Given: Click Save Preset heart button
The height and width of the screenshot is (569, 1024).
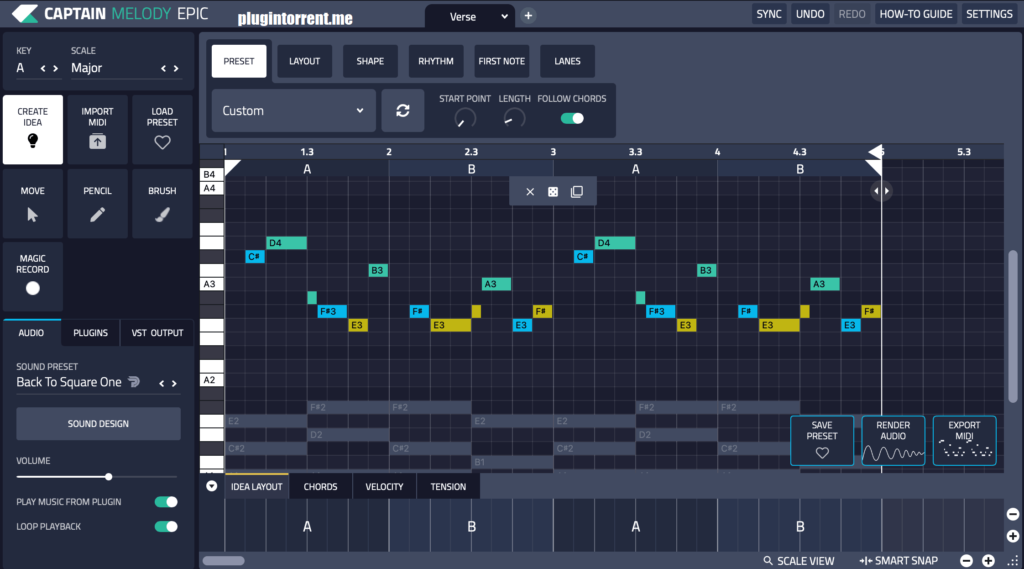Looking at the screenshot, I should tap(822, 440).
